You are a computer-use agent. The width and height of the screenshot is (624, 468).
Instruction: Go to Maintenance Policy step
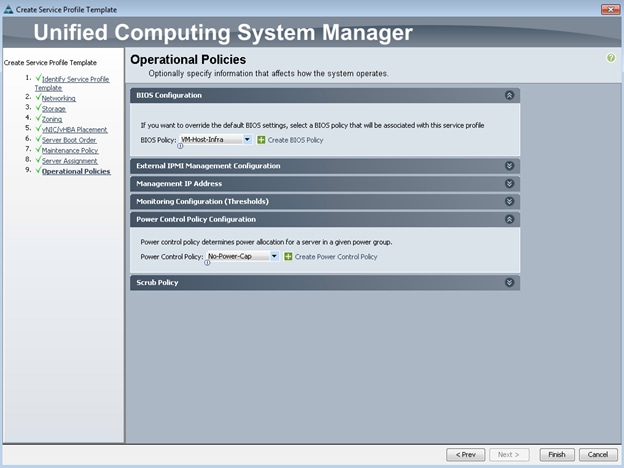click(70, 150)
